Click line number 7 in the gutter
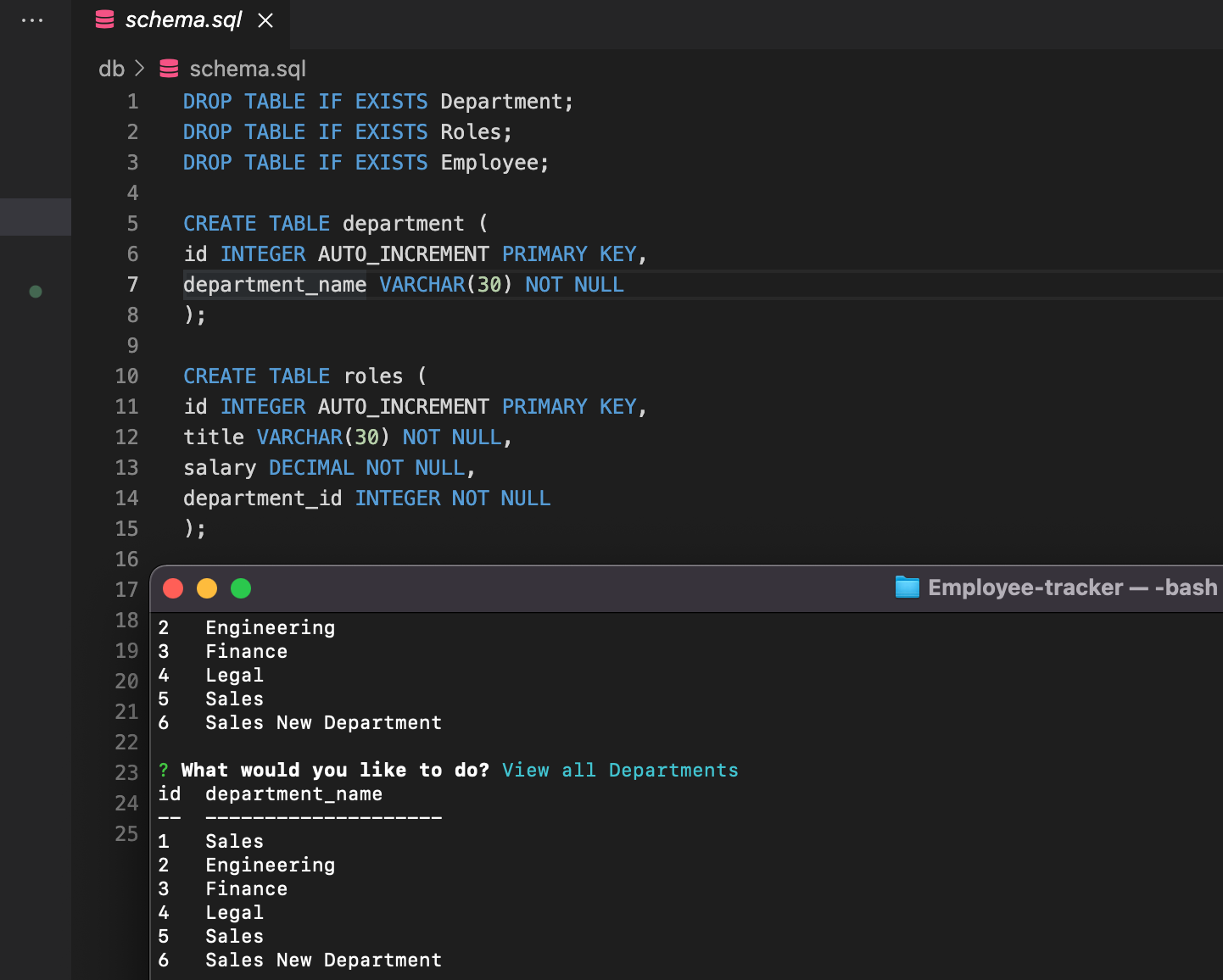 tap(132, 285)
